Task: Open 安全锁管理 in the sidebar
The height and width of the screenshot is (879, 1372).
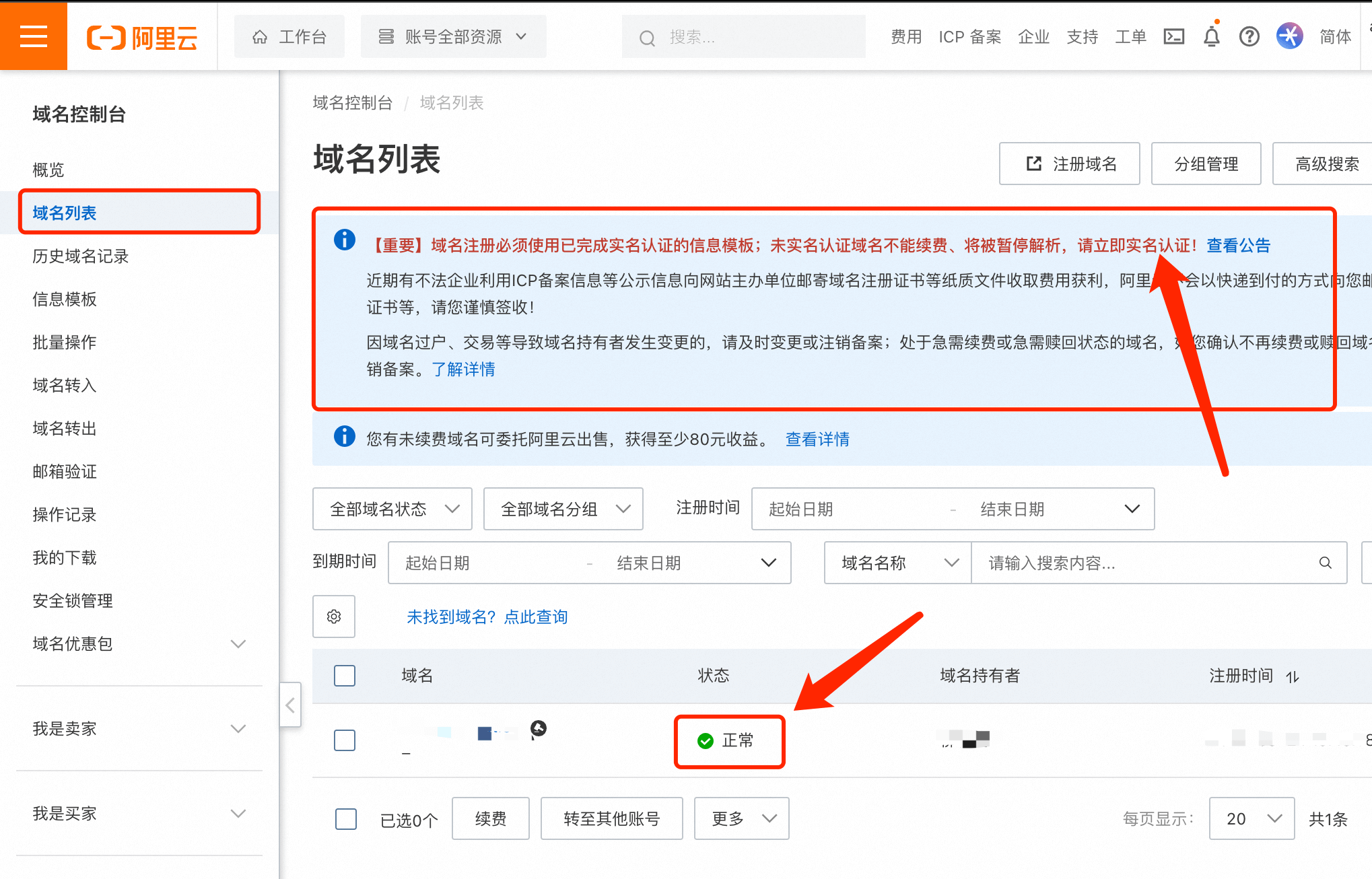Action: pyautogui.click(x=73, y=600)
